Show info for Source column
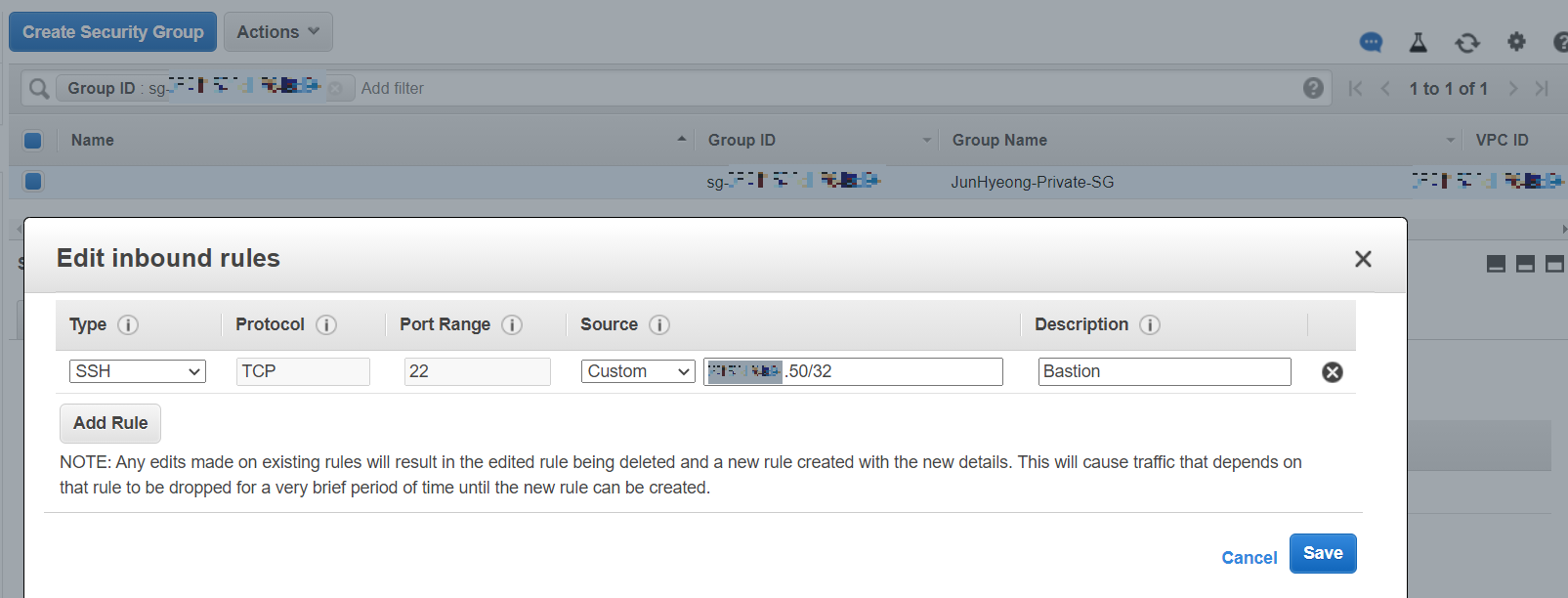Image resolution: width=1568 pixels, height=598 pixels. click(x=659, y=324)
